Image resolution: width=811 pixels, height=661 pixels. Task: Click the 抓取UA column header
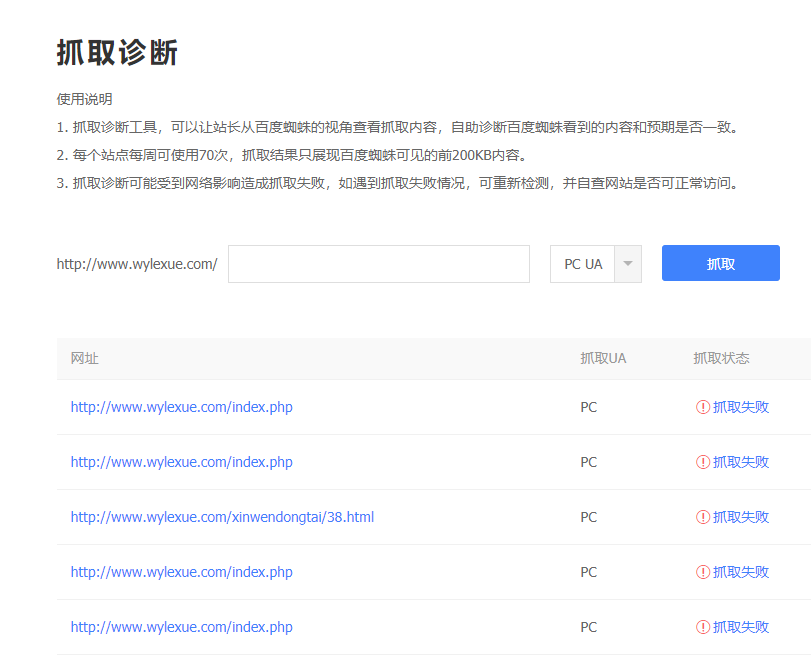(x=603, y=358)
